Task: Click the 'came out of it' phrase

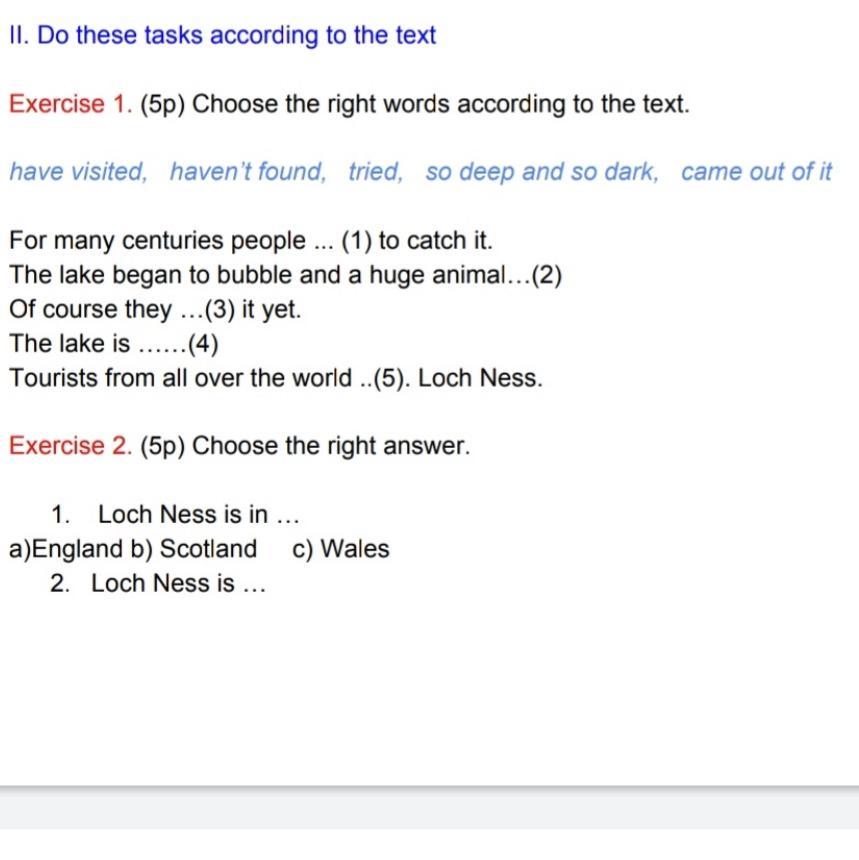Action: click(x=756, y=172)
